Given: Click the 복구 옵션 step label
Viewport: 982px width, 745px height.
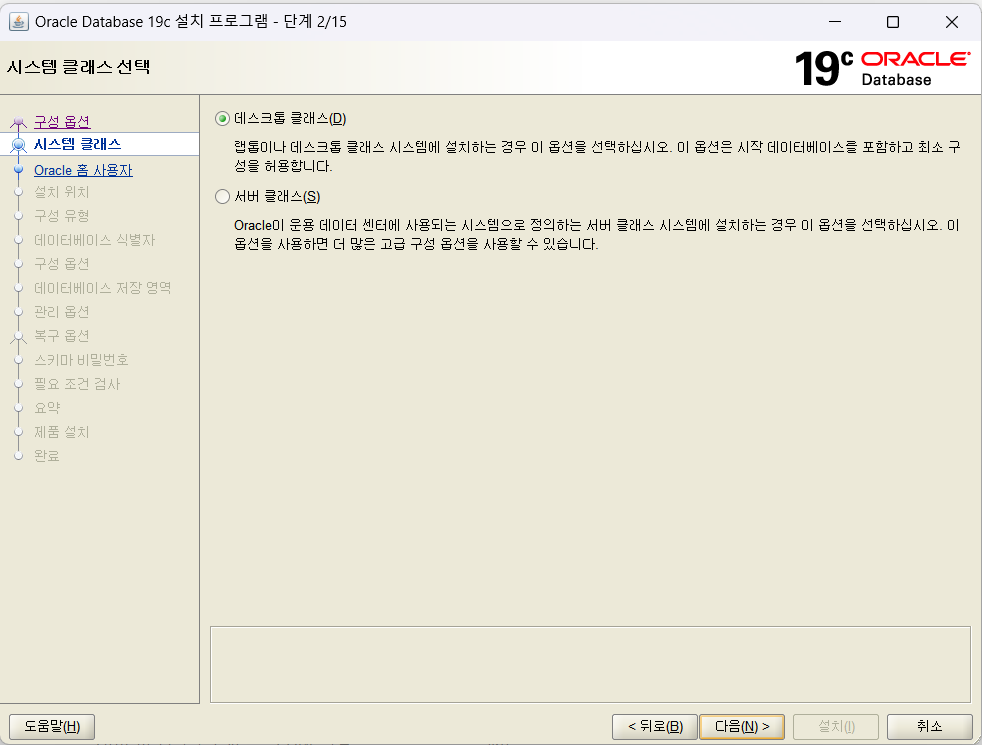Looking at the screenshot, I should (61, 336).
